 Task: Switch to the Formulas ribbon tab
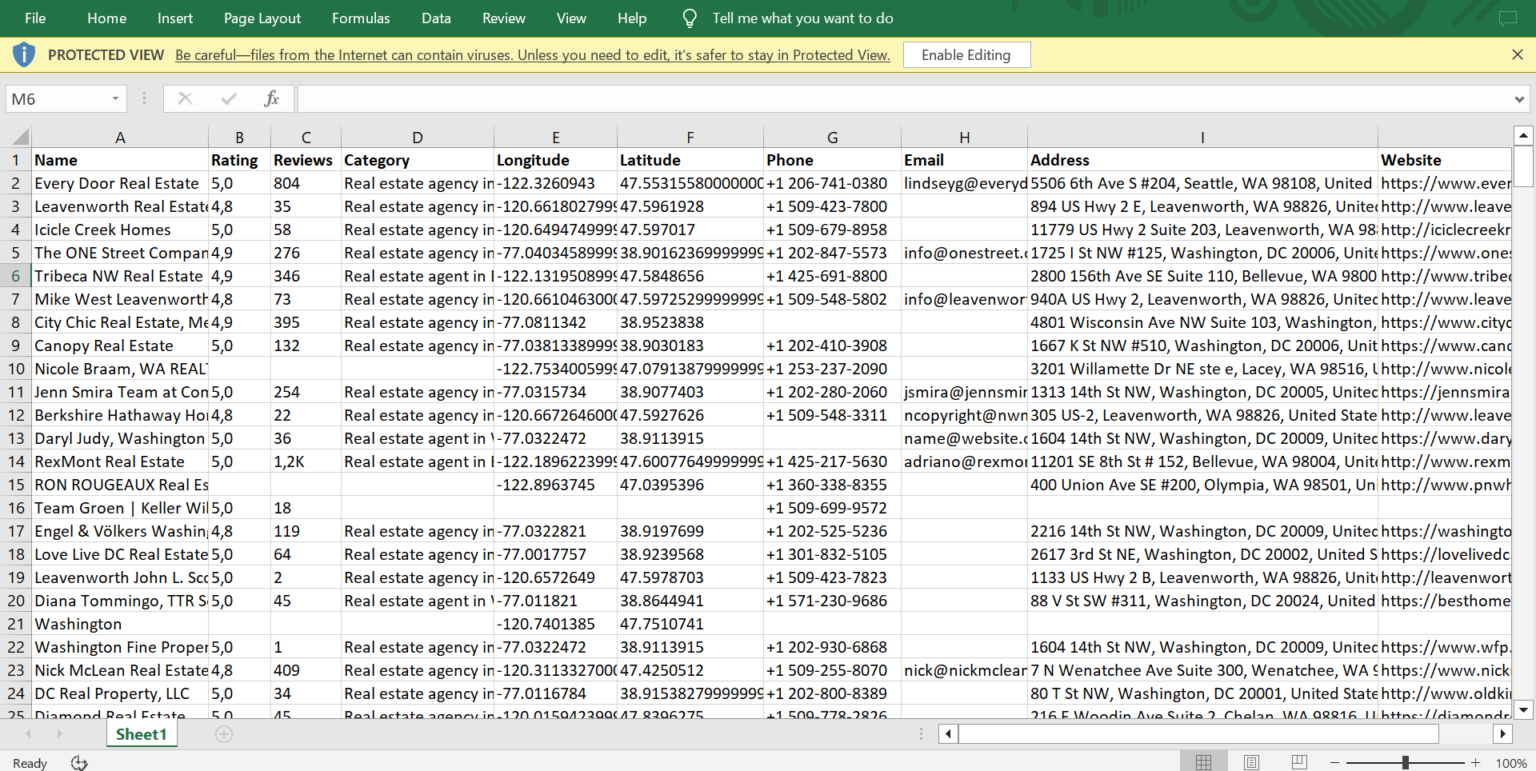[x=360, y=17]
